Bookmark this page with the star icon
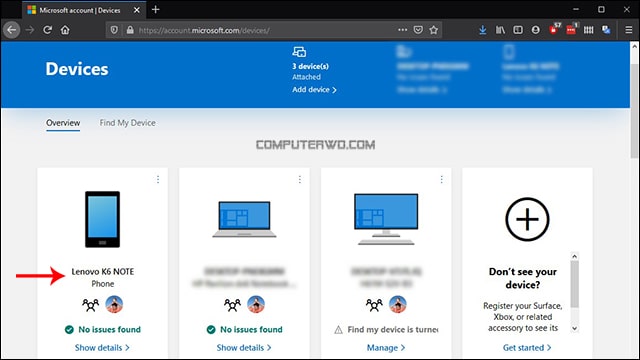Screen dimensions: 640x360 click(433, 30)
